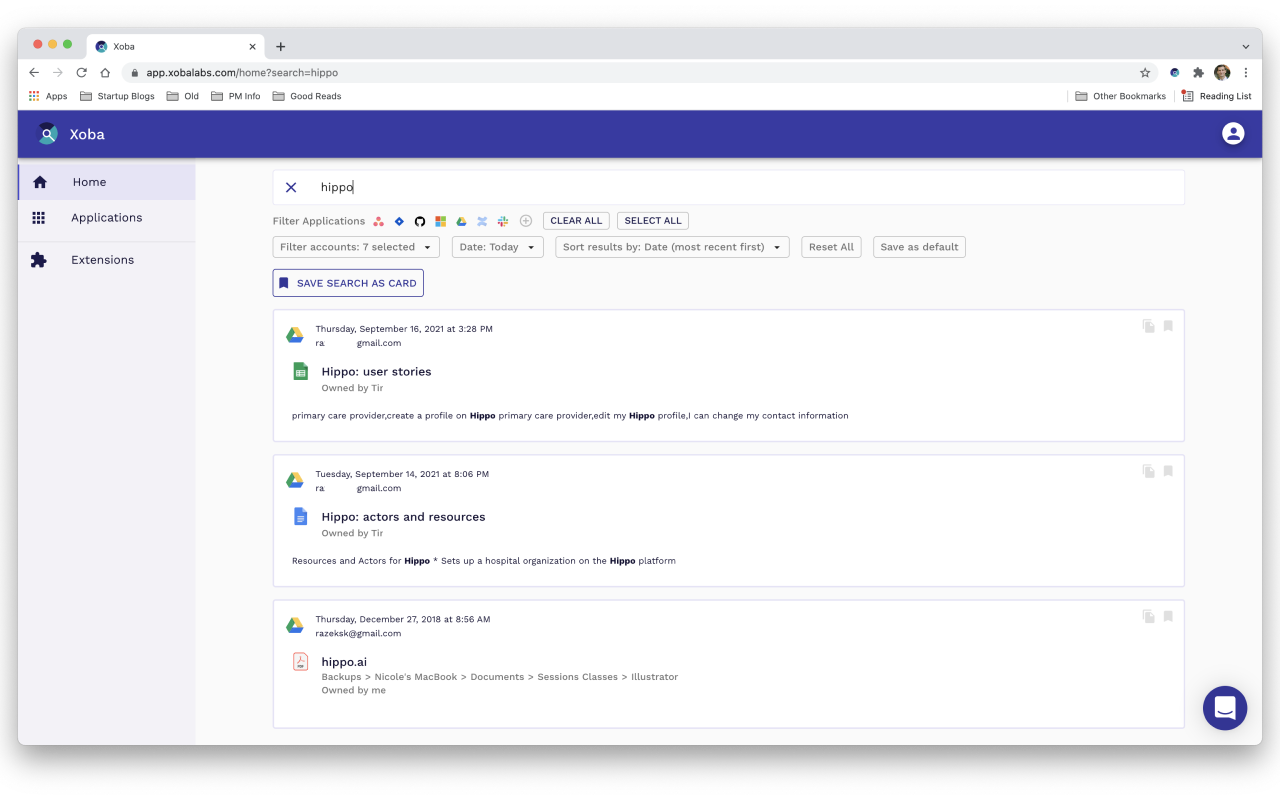Click the Reset All button

point(831,247)
